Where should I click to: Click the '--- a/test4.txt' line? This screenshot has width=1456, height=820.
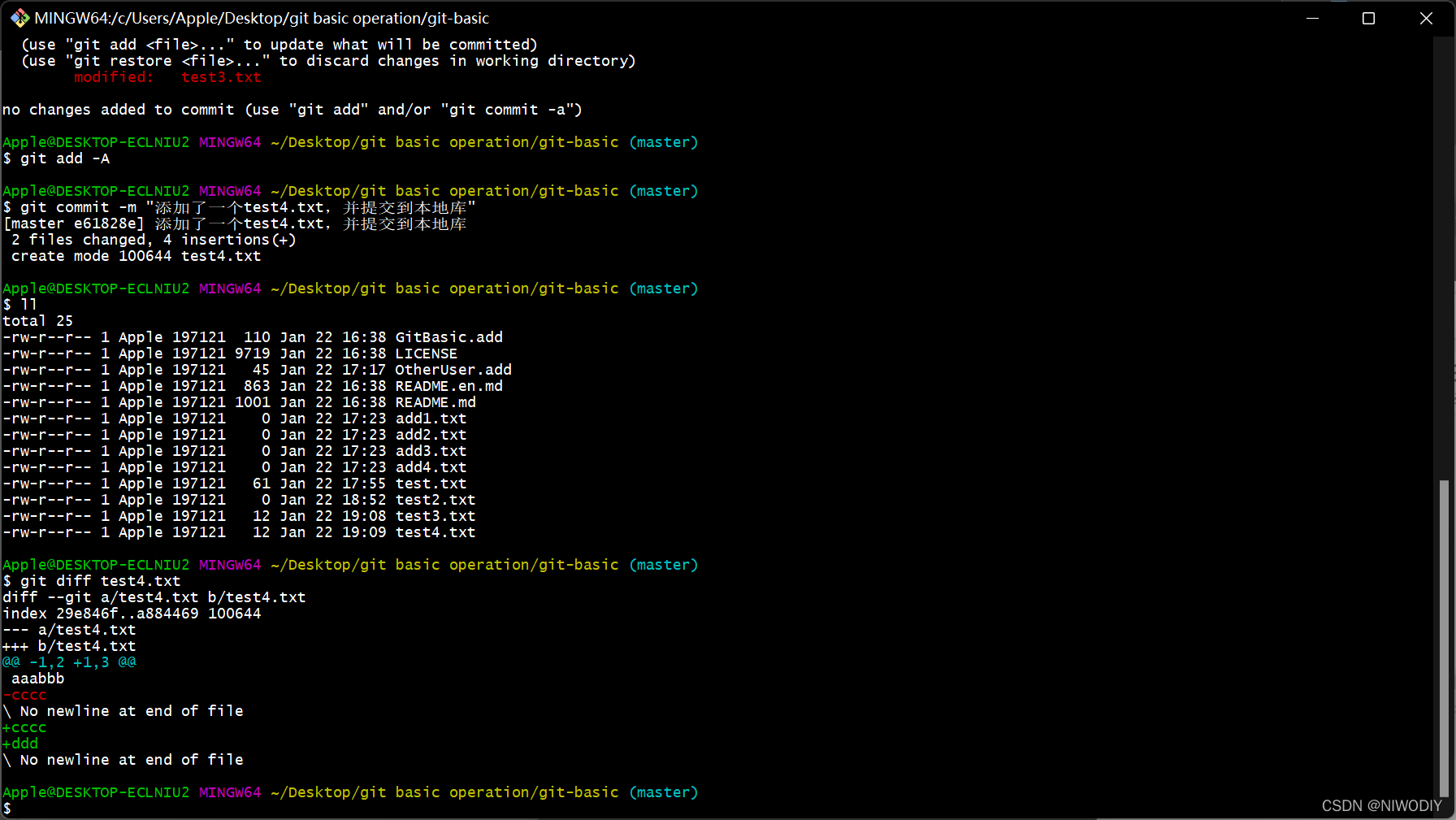click(69, 630)
